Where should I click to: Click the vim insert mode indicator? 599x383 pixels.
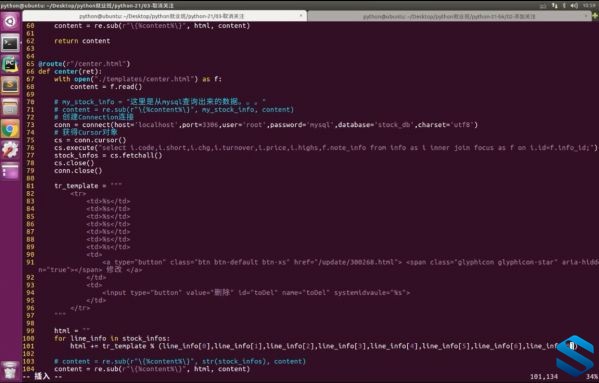coord(42,377)
